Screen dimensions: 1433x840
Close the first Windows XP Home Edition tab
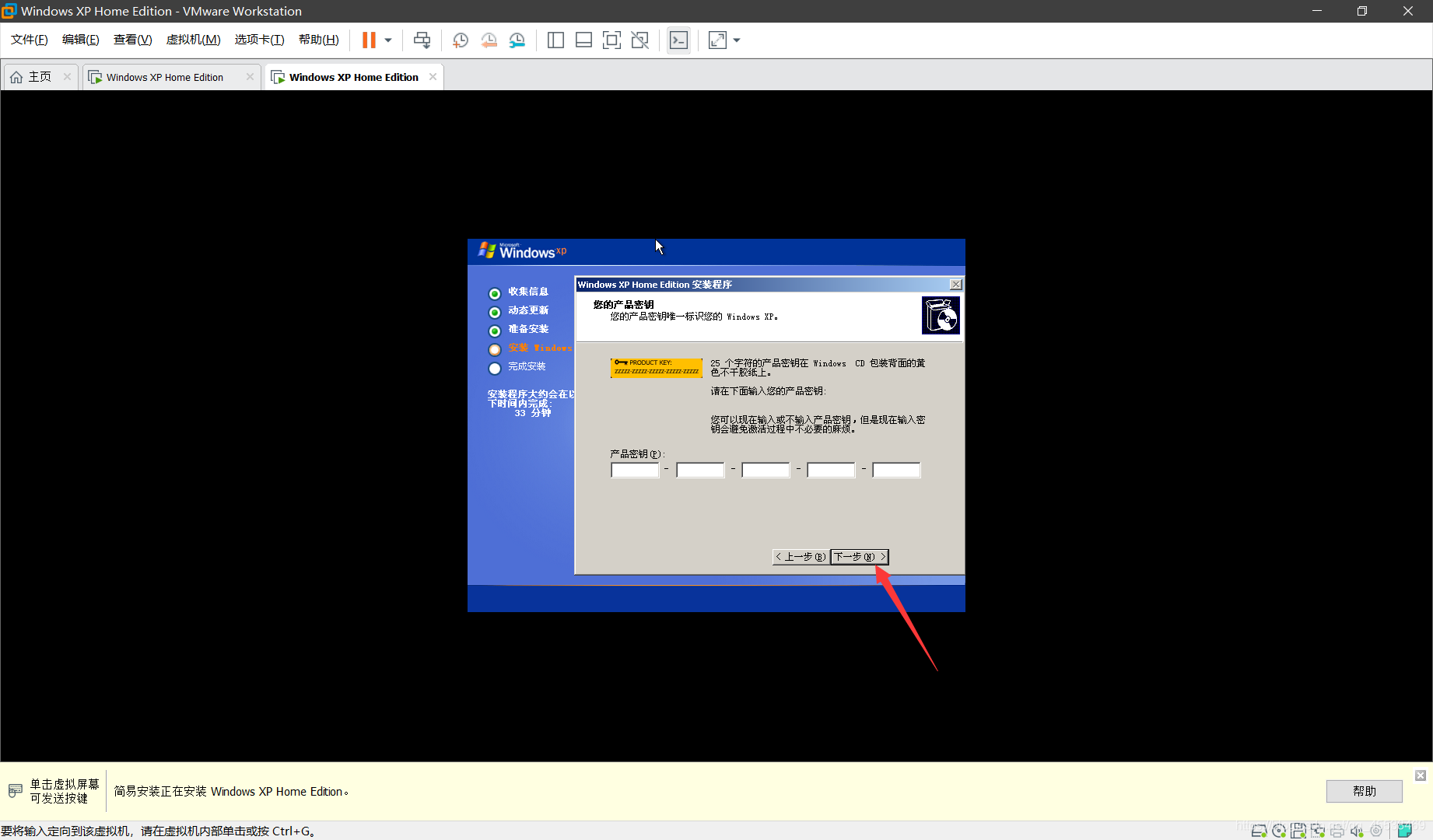[x=250, y=76]
